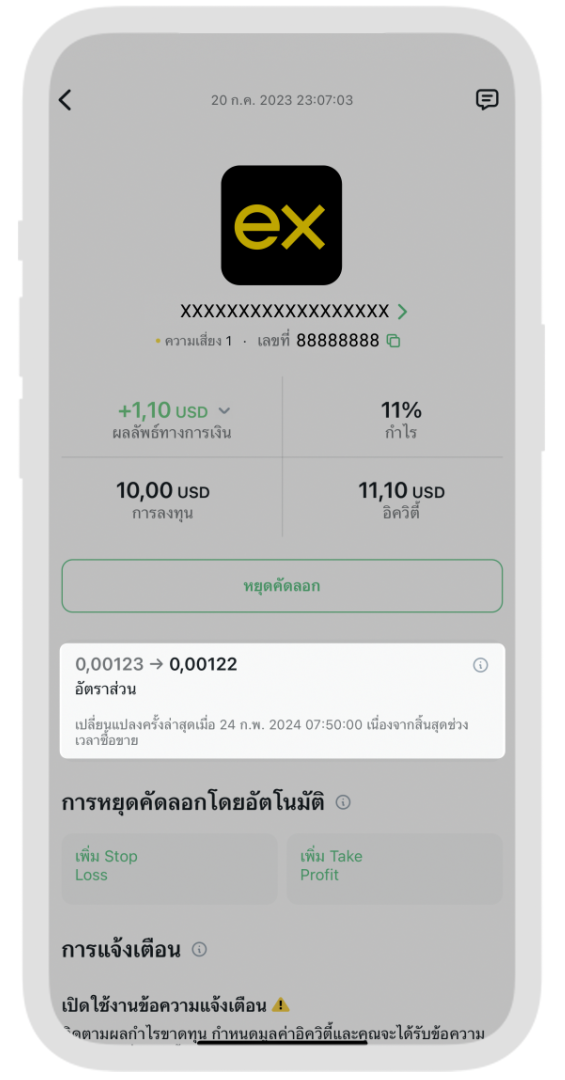Image resolution: width=565 pixels, height=1080 pixels.
Task: Expand the +1,10 USD financial result dropdown
Action: [224, 411]
